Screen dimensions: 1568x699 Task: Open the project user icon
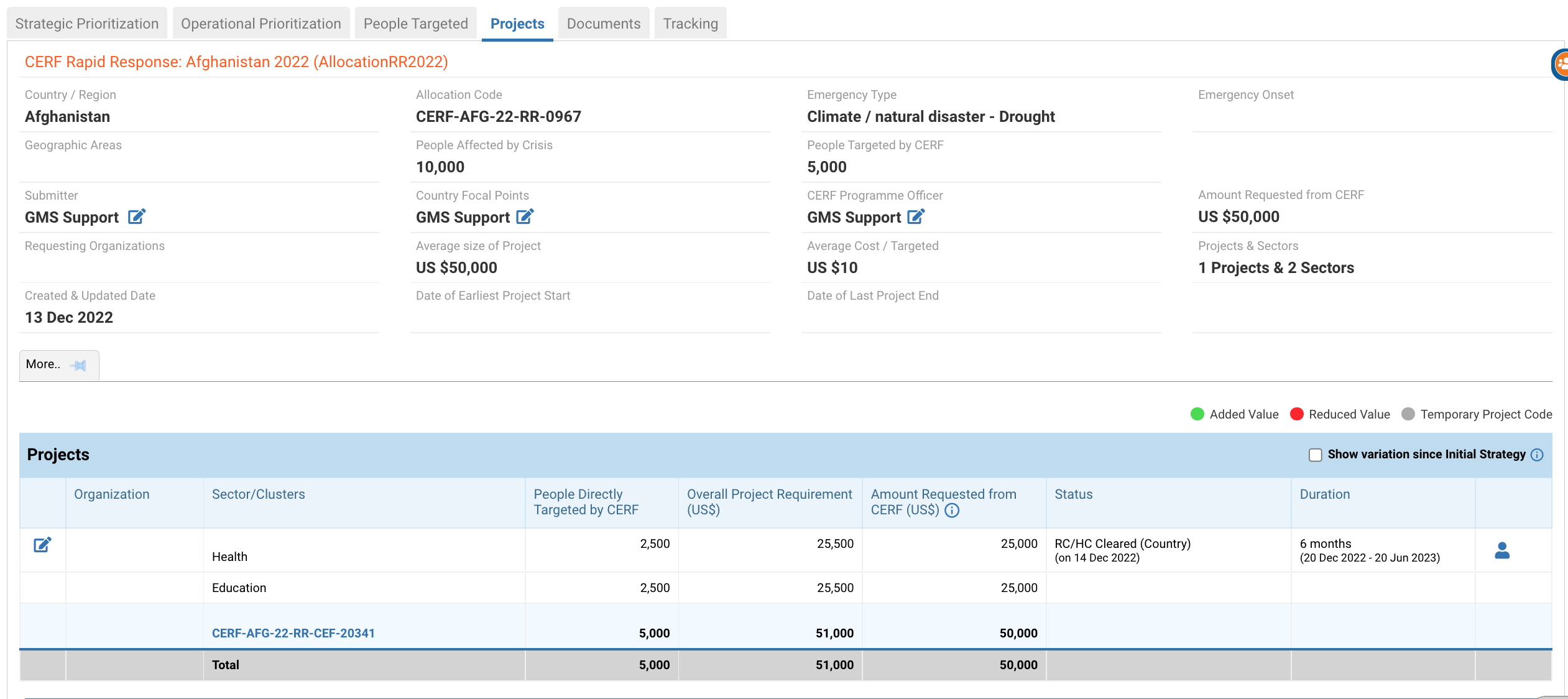[1502, 550]
